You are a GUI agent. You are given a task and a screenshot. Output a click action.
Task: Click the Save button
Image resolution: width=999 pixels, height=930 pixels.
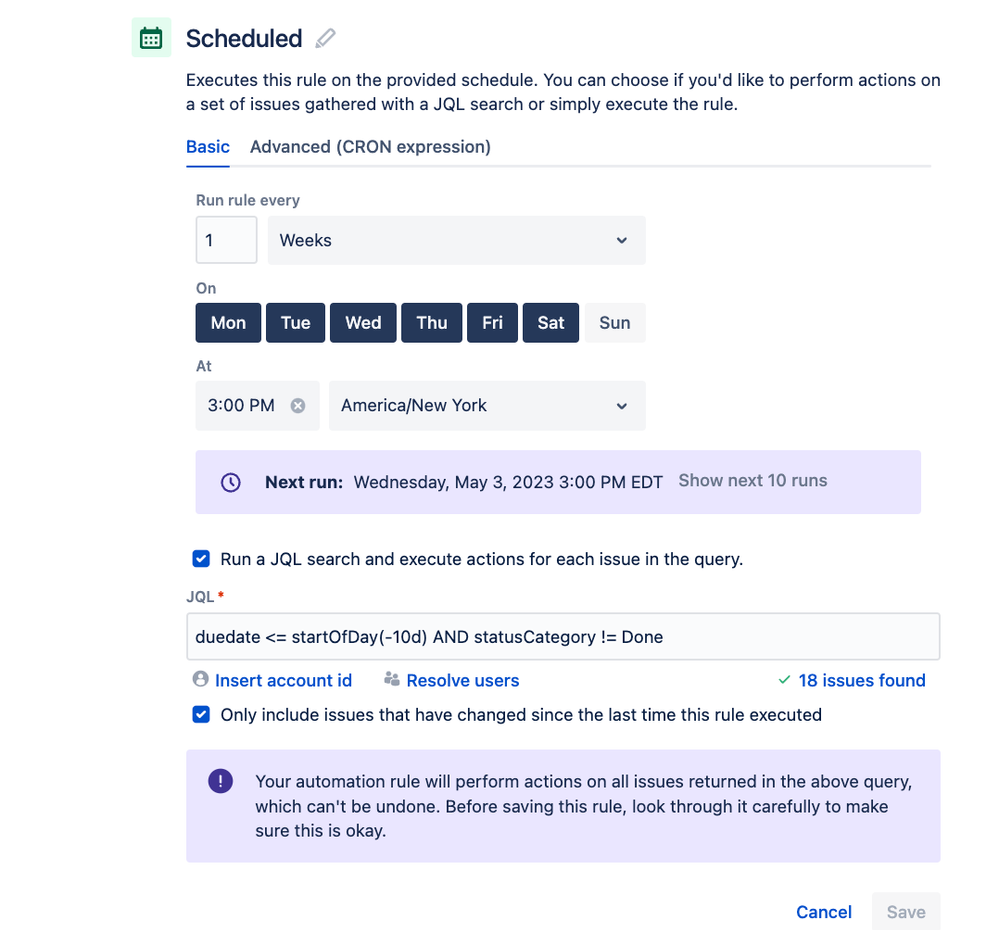pyautogui.click(x=905, y=911)
